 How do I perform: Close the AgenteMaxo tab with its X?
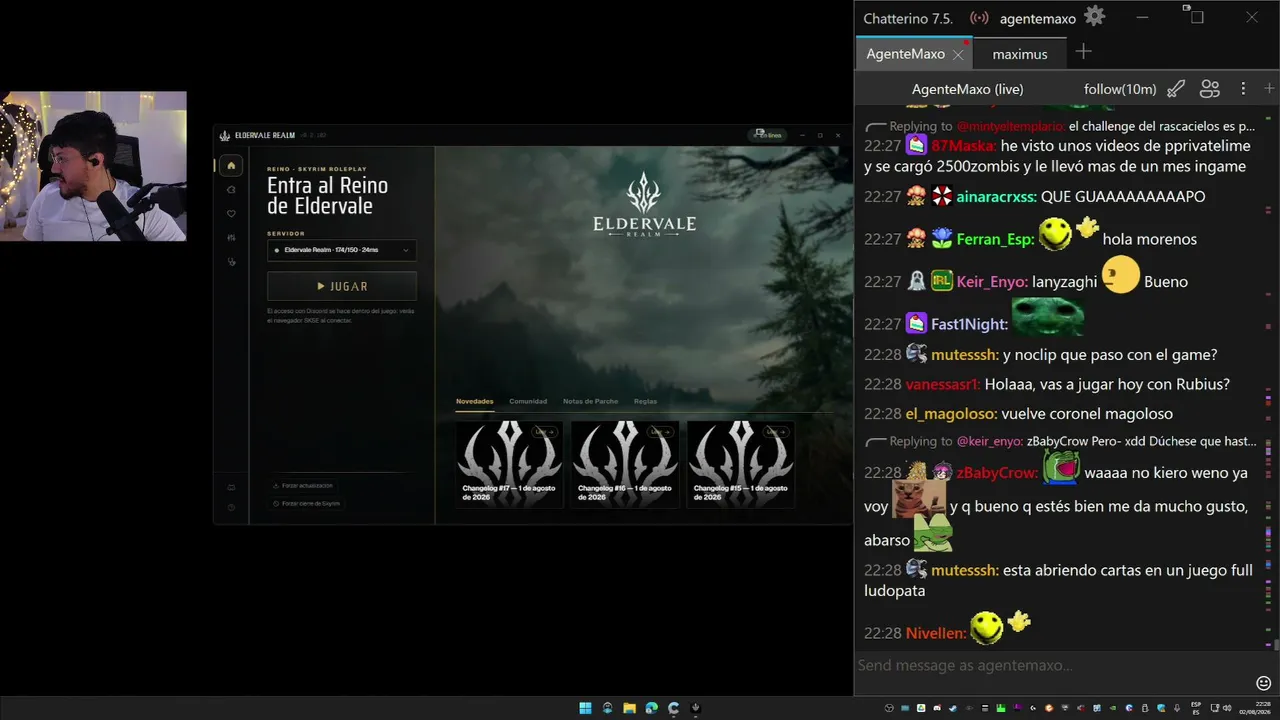tap(957, 54)
